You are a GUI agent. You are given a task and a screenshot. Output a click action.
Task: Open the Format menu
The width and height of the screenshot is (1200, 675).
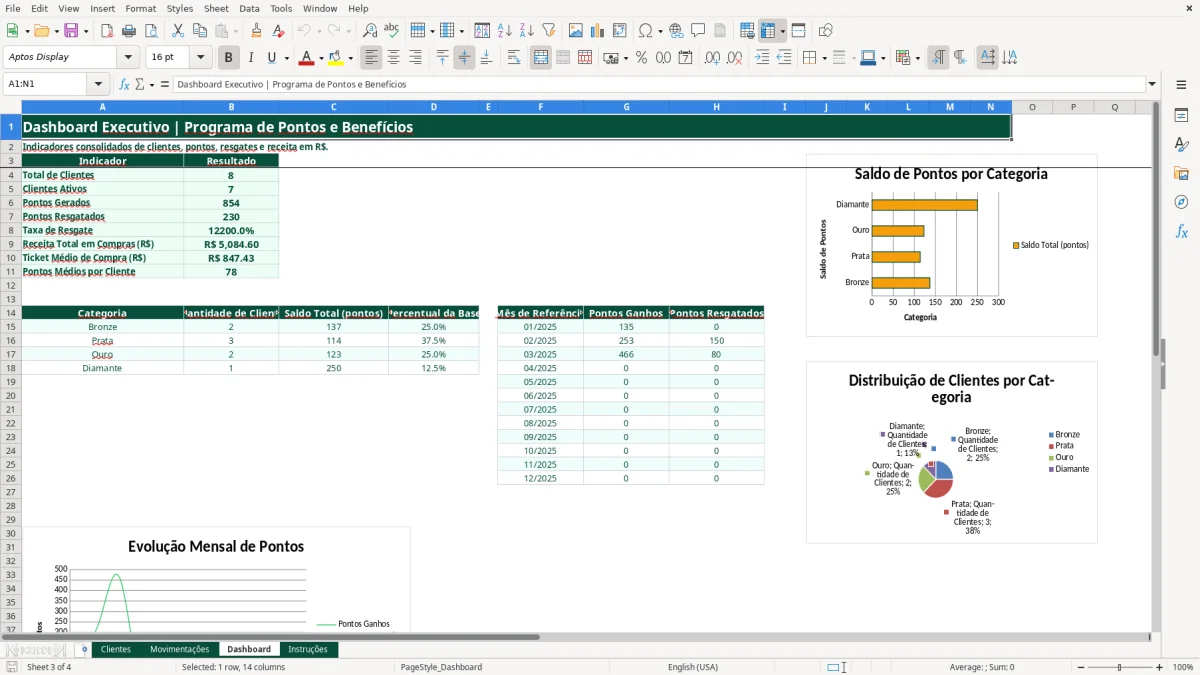click(140, 8)
